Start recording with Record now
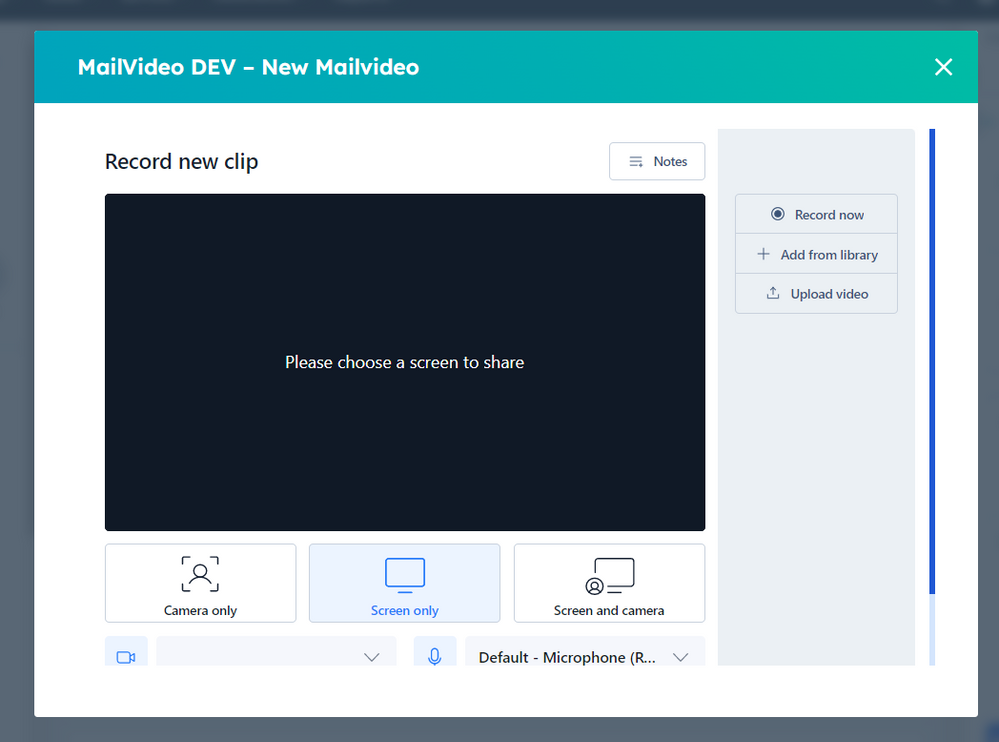 [816, 214]
